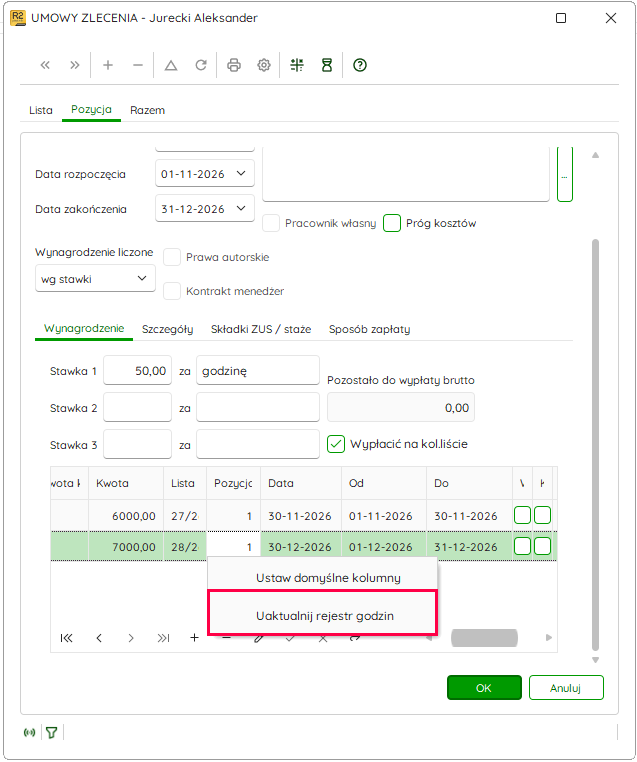Click the Stawka 1 amount field showing 50,00

coord(138,370)
